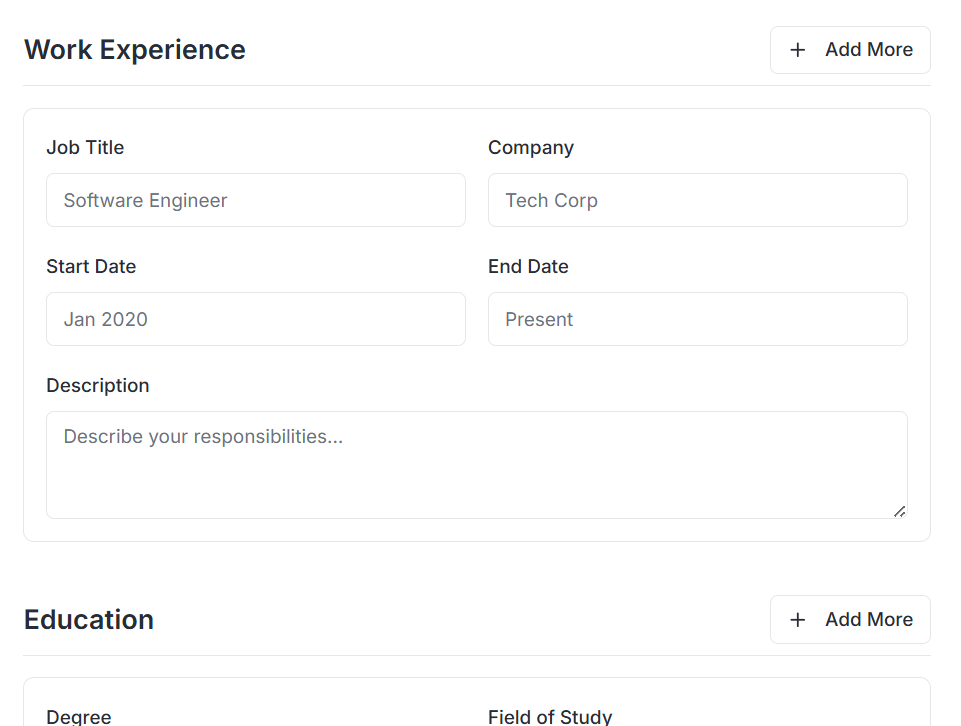Viewport: 961px width, 726px height.
Task: Click the Job Title input field
Action: pos(255,200)
